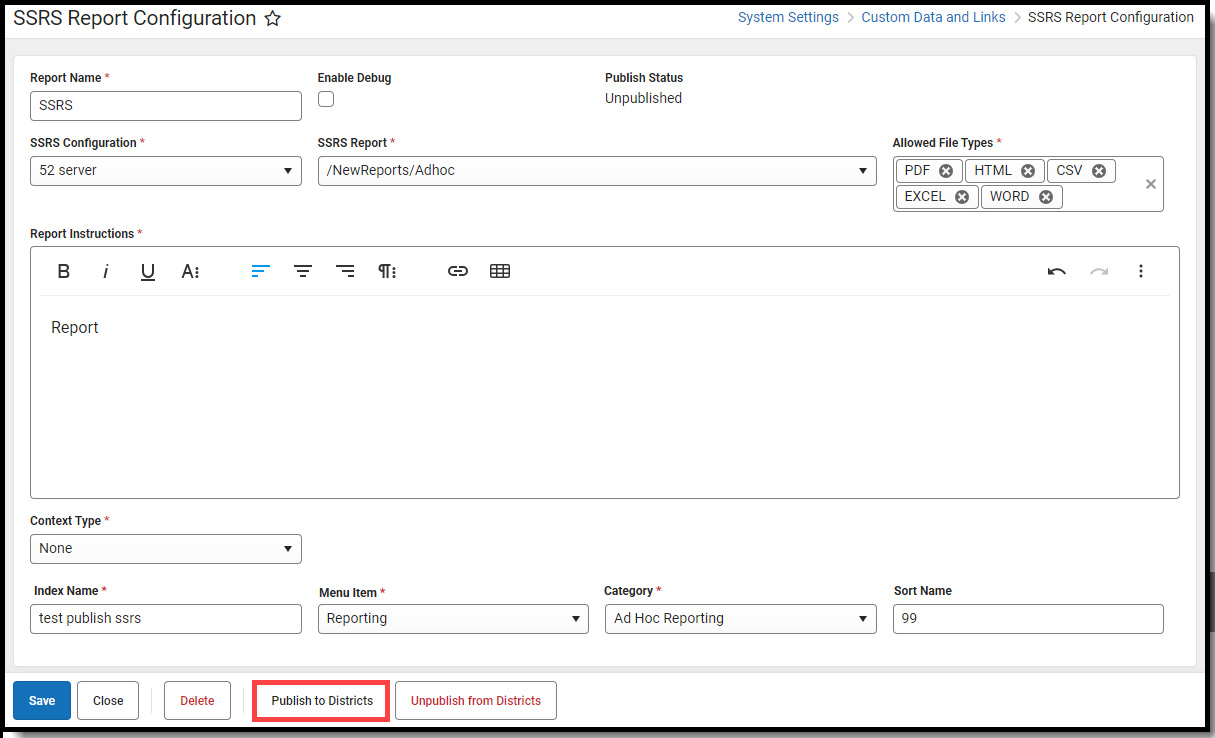Remove the WORD allowed file type
Image resolution: width=1215 pixels, height=738 pixels.
(x=1046, y=196)
